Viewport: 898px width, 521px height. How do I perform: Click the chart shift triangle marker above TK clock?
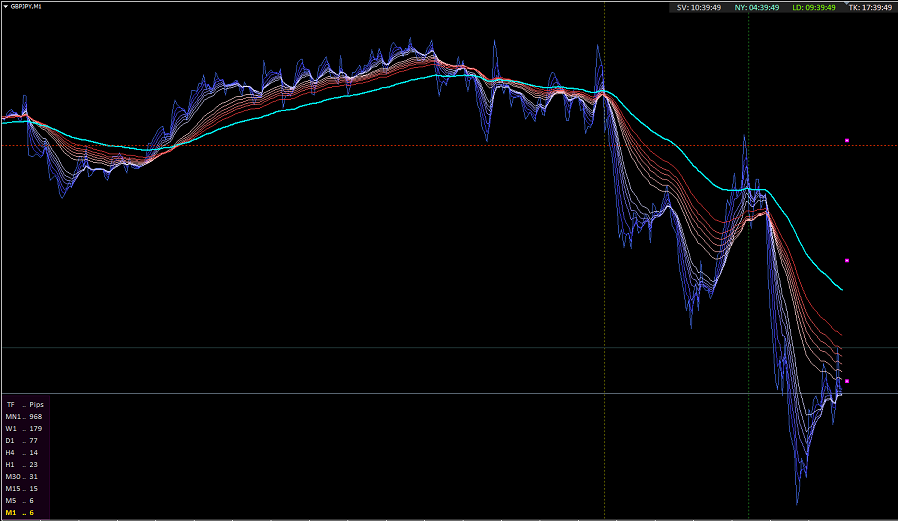coord(847,3)
